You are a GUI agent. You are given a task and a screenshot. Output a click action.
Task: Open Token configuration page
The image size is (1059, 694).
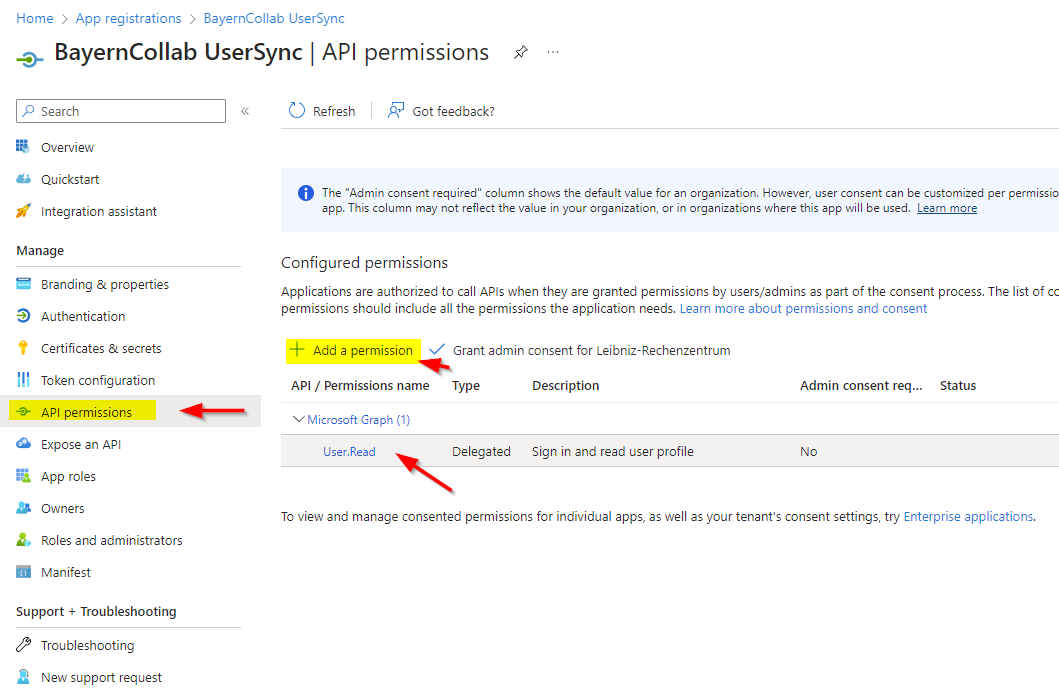tap(97, 380)
